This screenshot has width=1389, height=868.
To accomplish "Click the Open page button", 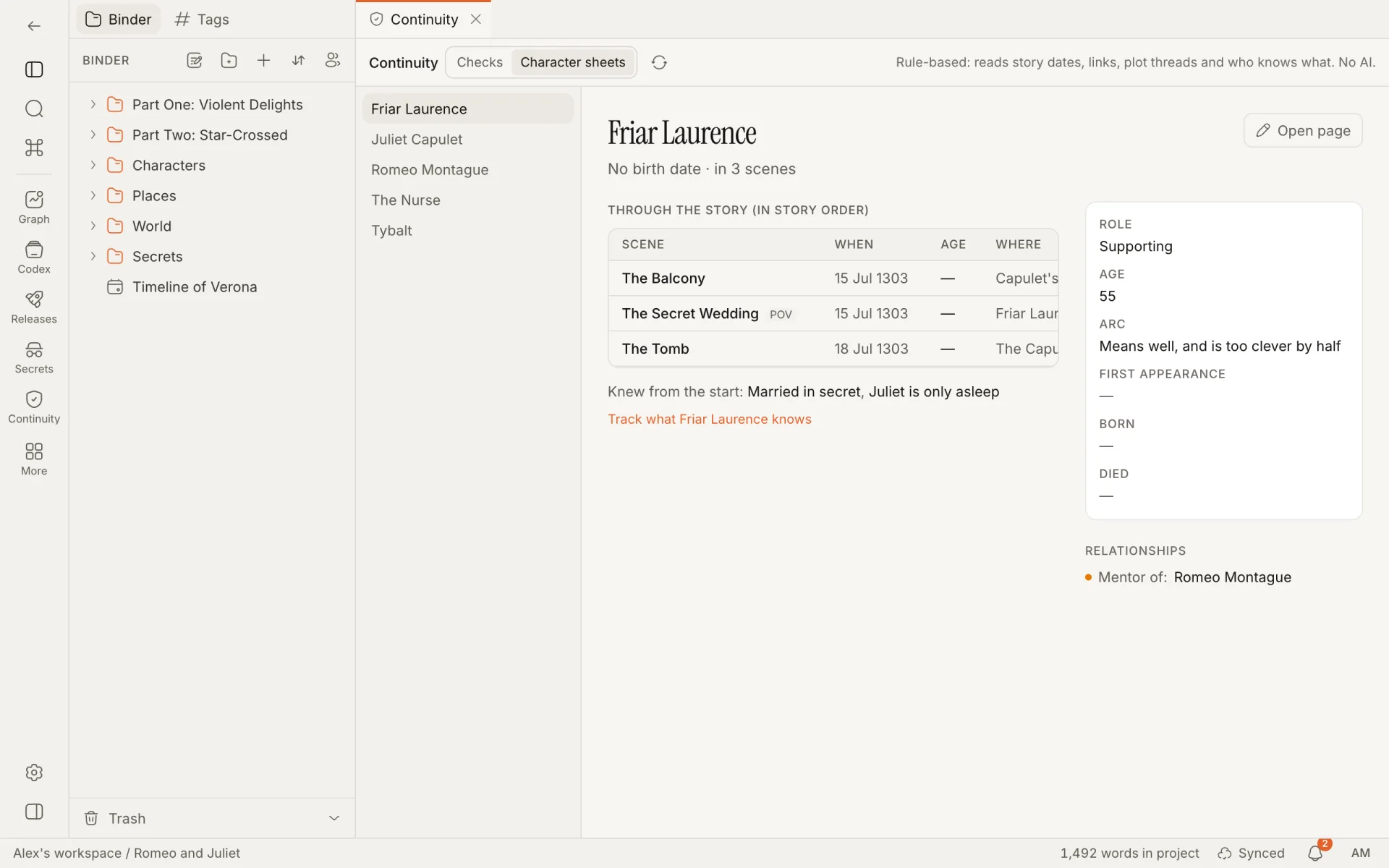I will tap(1303, 130).
